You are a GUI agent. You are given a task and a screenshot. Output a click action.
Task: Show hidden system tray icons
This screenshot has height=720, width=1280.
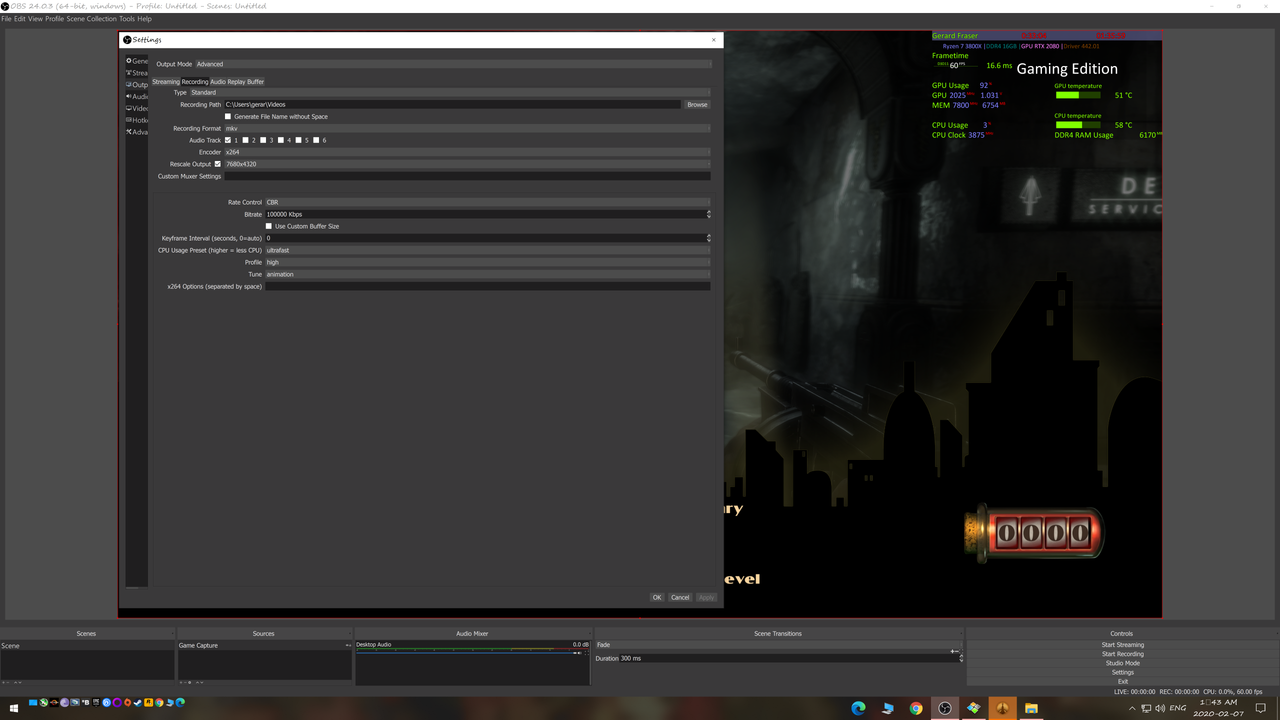(x=1132, y=708)
